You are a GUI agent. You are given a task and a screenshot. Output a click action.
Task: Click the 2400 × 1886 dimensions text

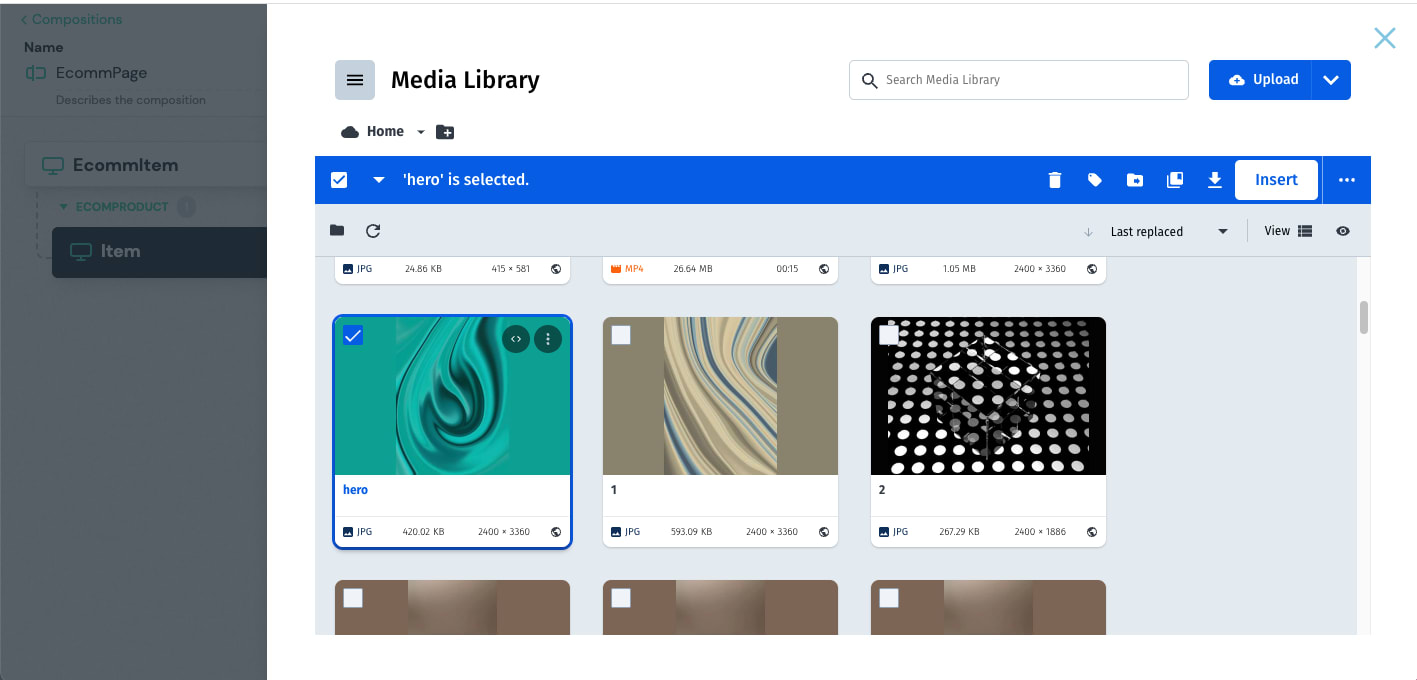point(1040,532)
